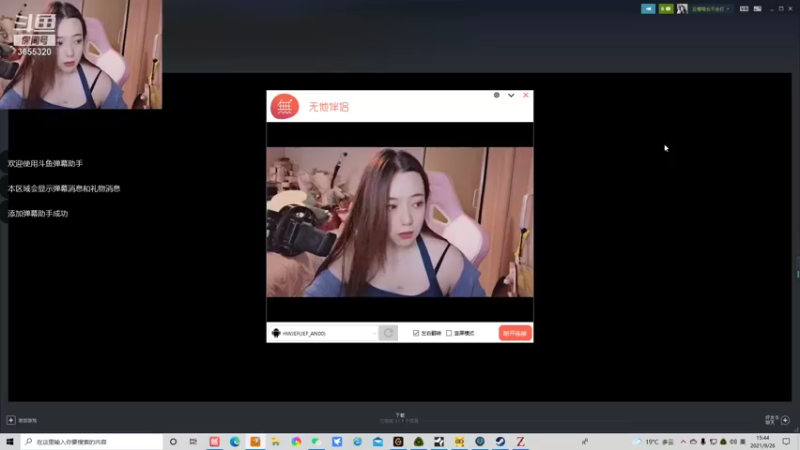Open the blue bird app on the taskbar
Screen dimensions: 800x450
[337, 441]
